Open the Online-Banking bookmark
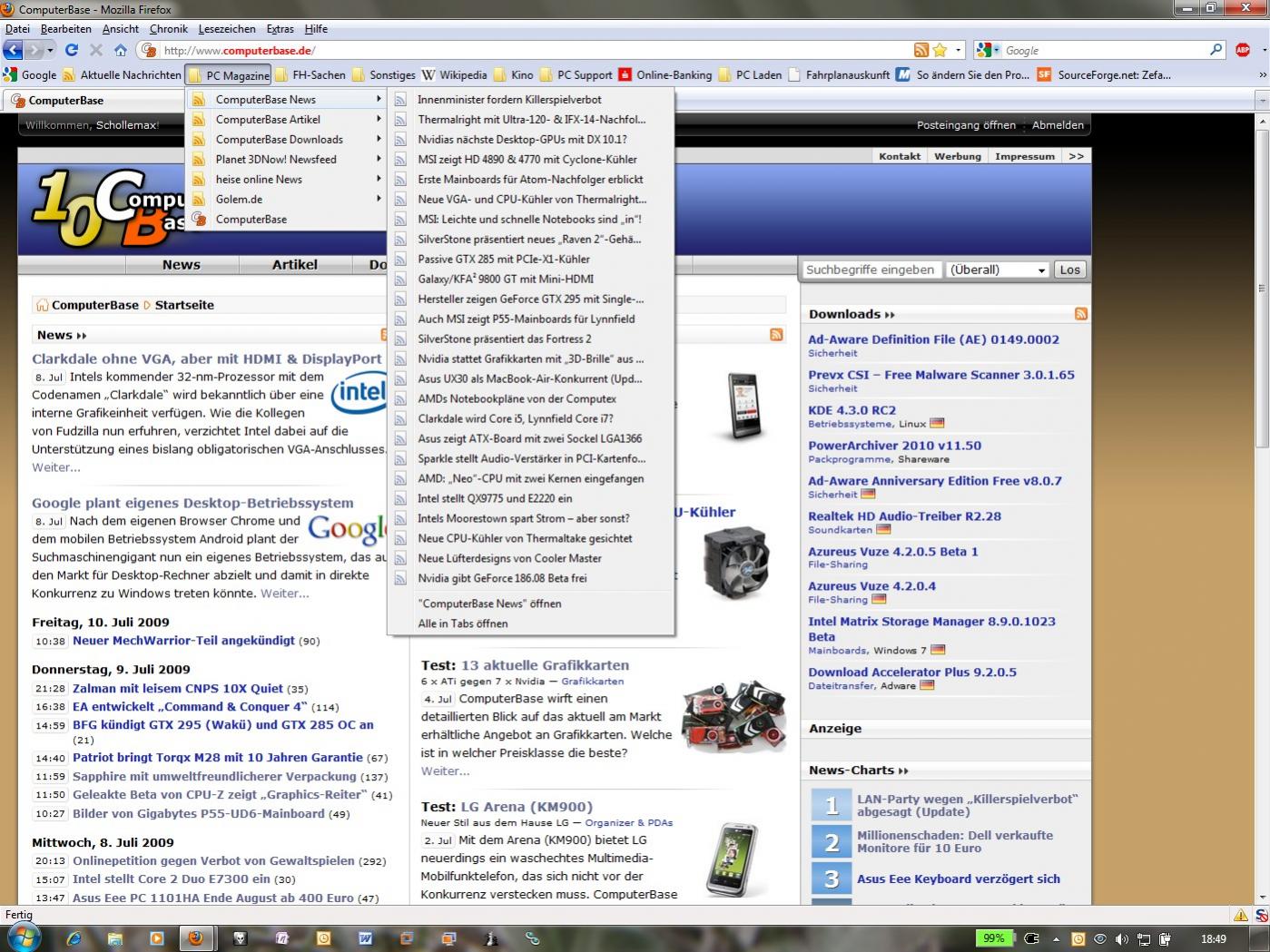This screenshot has width=1270, height=952. pyautogui.click(x=665, y=74)
